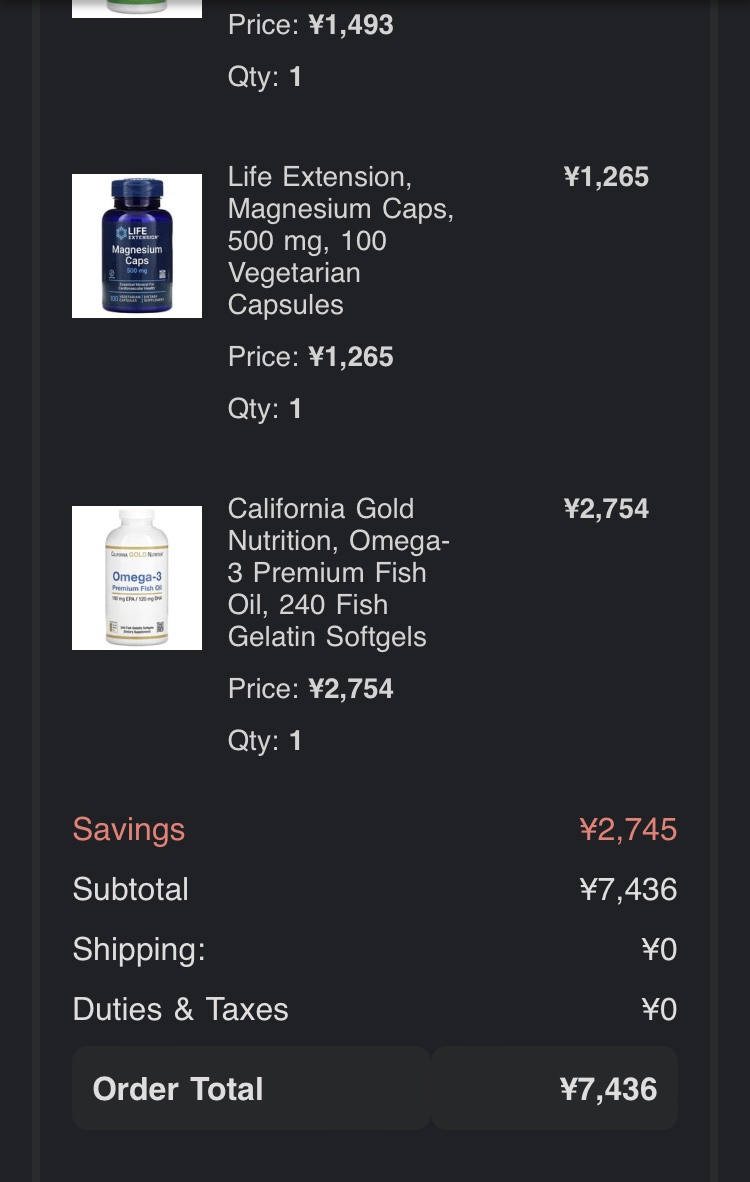The image size is (750, 1182).
Task: Open the California Gold Nutrition Omega-3 product title
Action: click(x=338, y=572)
